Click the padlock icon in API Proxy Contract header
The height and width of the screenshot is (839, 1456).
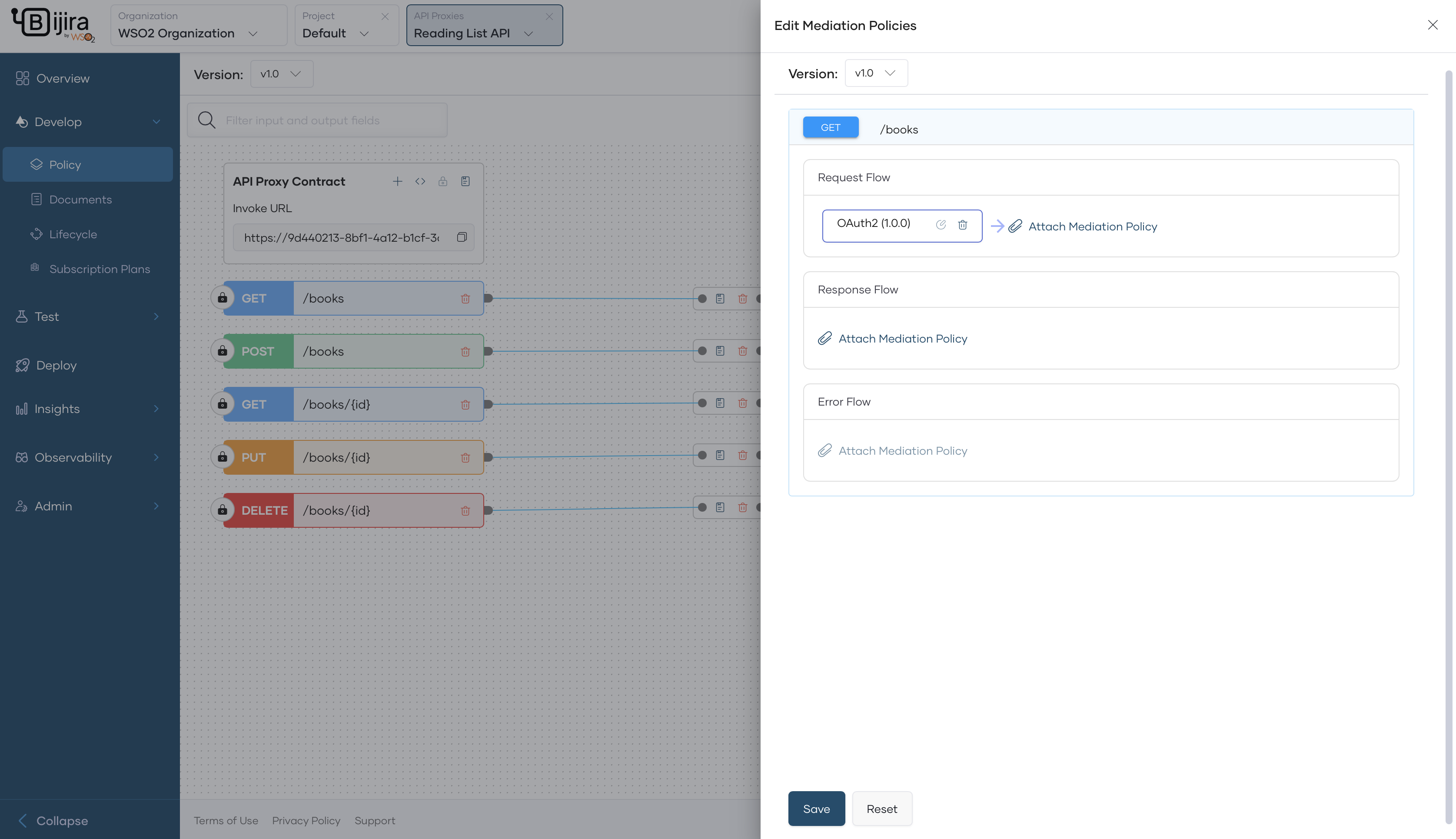tap(442, 182)
